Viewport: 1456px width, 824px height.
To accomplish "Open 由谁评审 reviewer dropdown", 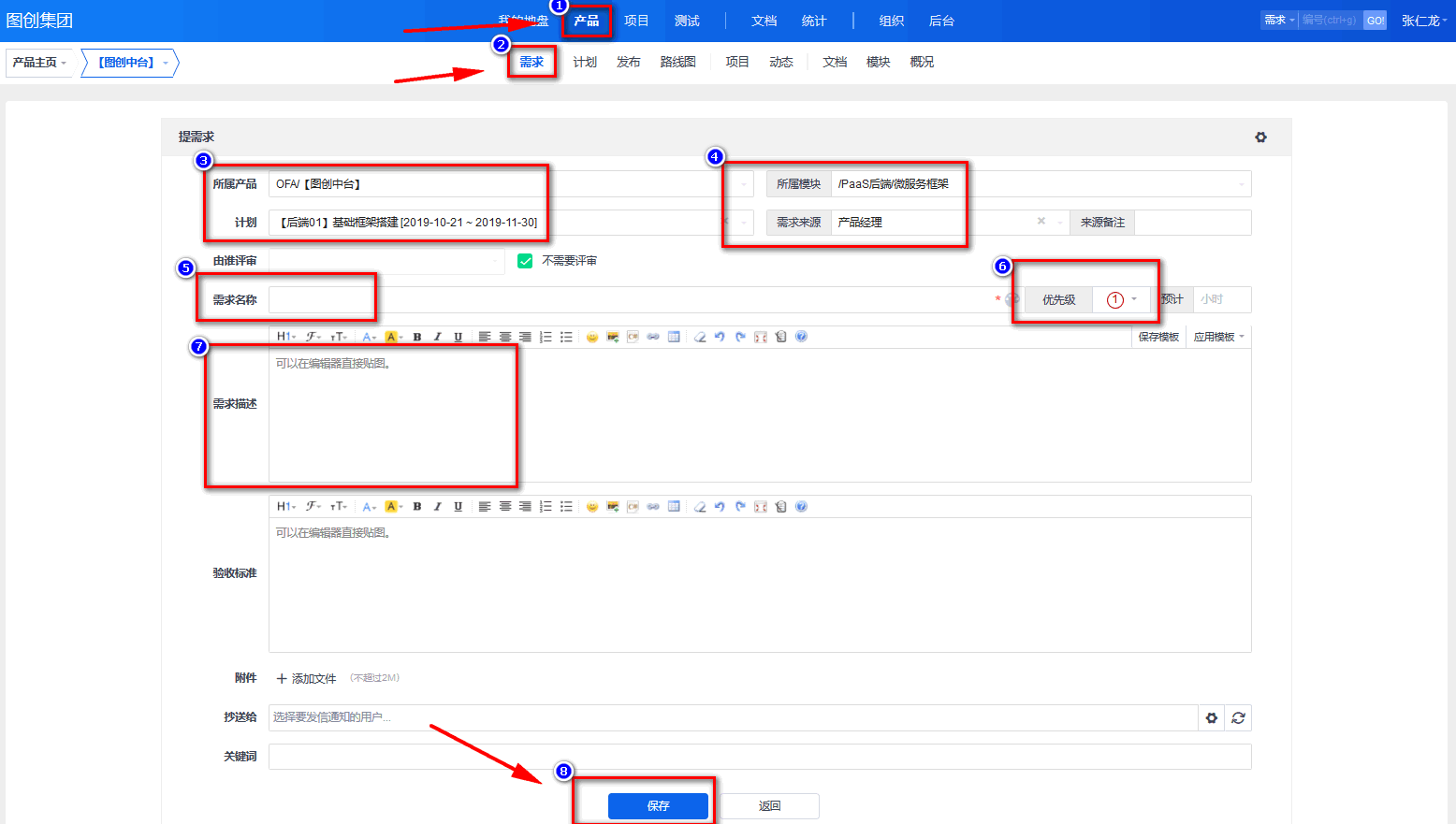I will pos(386,261).
